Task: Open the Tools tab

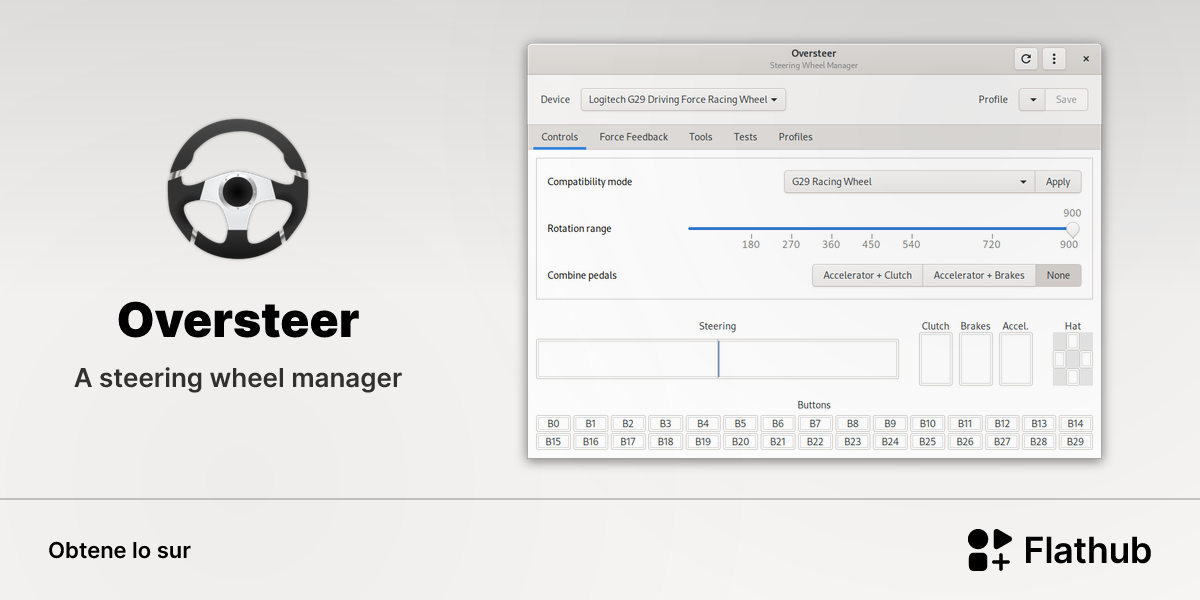Action: point(701,137)
